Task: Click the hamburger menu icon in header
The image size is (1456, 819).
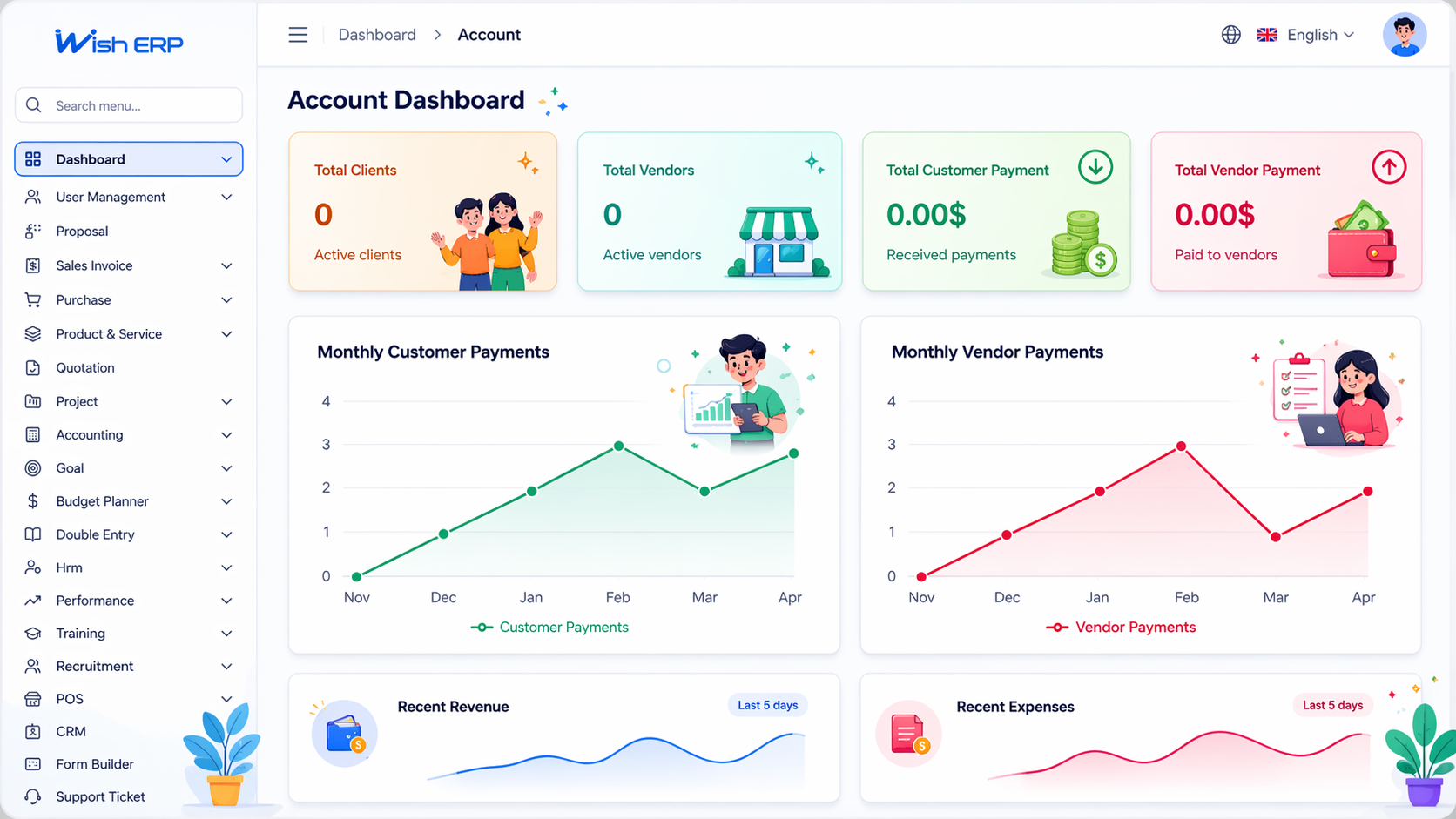Action: click(x=298, y=35)
